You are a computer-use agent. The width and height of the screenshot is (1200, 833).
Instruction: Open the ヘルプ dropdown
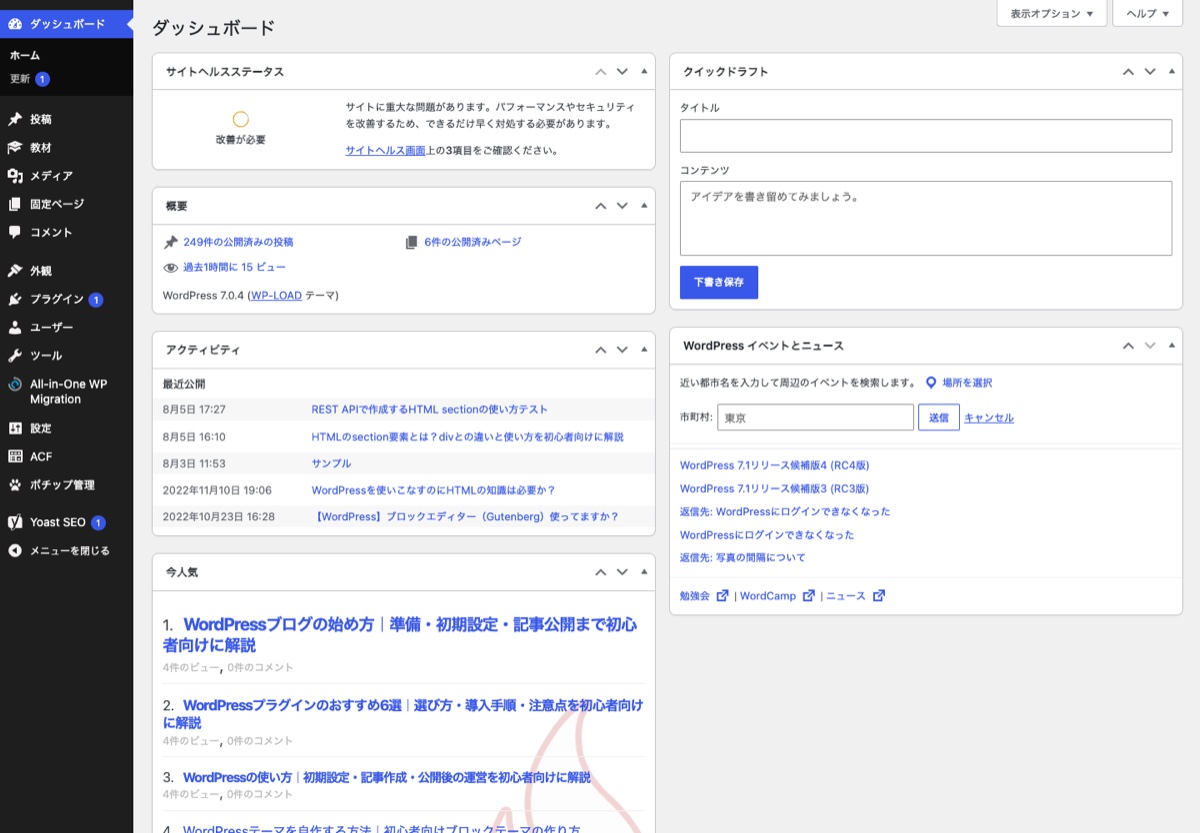(1147, 13)
